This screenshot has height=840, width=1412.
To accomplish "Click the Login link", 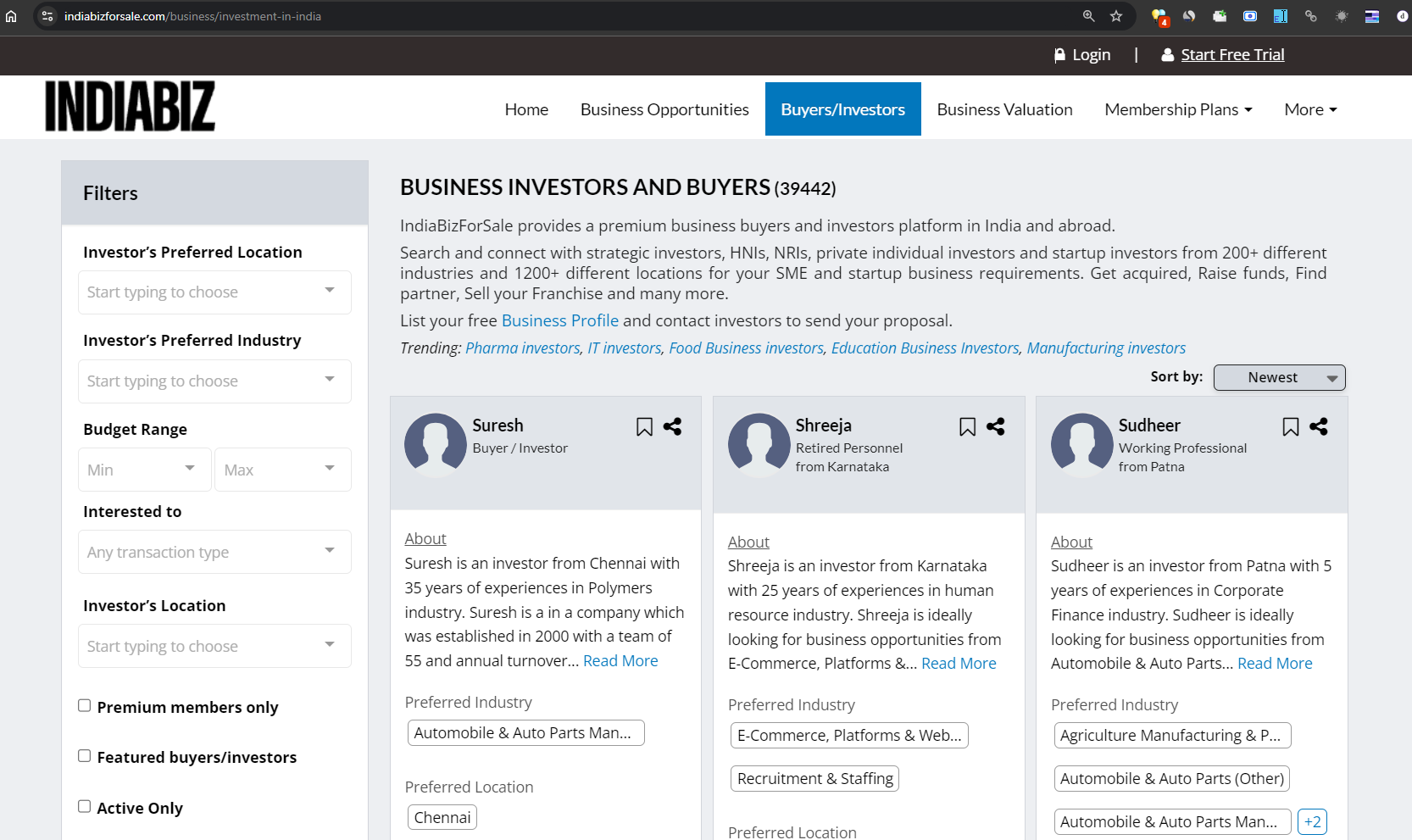I will click(1091, 55).
